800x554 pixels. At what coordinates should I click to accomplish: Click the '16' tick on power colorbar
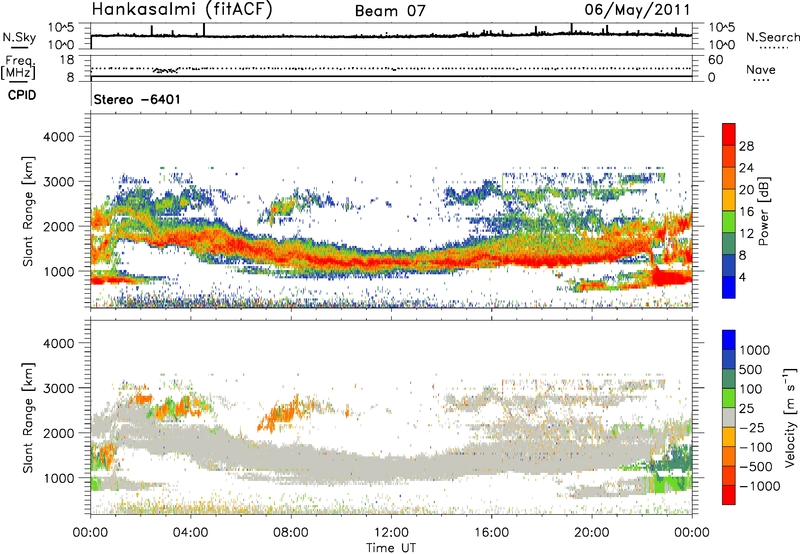click(746, 212)
